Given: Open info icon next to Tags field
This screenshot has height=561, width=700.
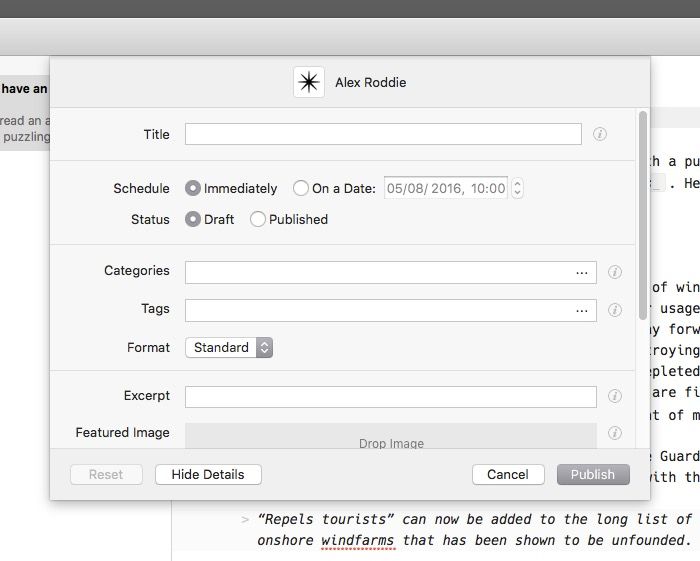Looking at the screenshot, I should (x=615, y=310).
